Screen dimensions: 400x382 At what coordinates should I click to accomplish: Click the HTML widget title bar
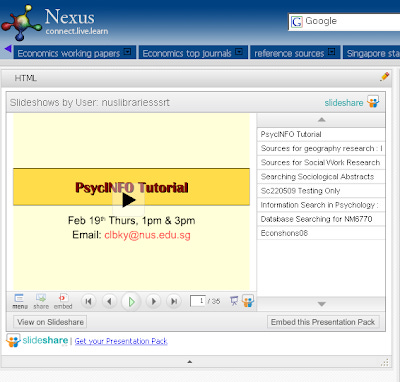pos(196,78)
